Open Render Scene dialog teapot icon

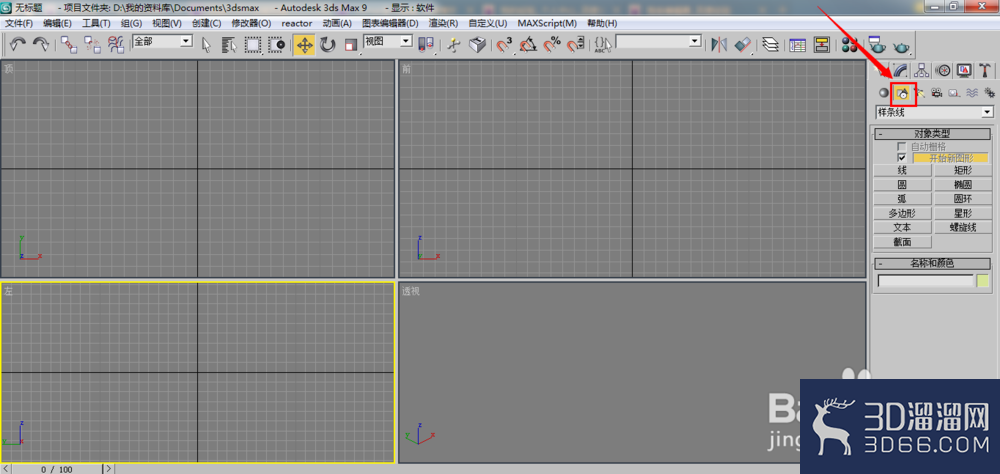point(877,45)
